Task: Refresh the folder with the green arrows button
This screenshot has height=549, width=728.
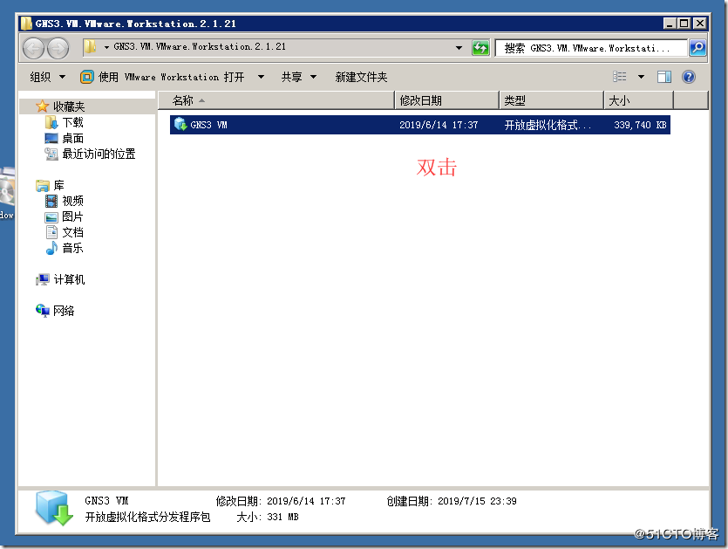Action: point(481,47)
